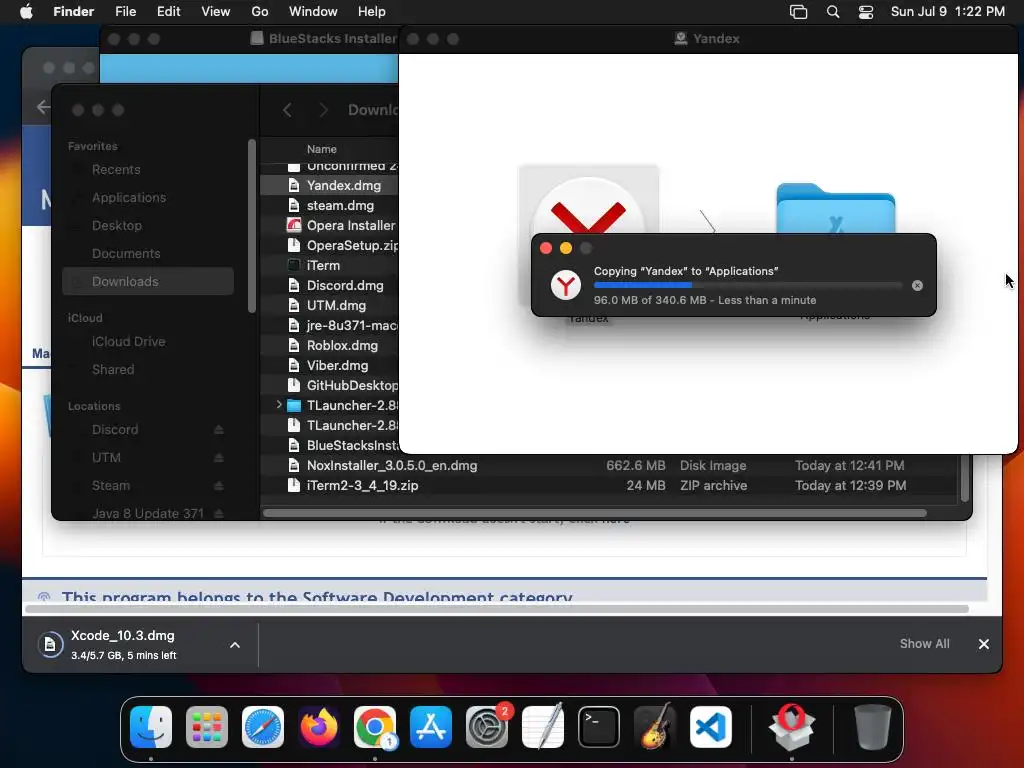This screenshot has width=1024, height=768.
Task: Launch Terminal from the Dock
Action: pyautogui.click(x=599, y=727)
